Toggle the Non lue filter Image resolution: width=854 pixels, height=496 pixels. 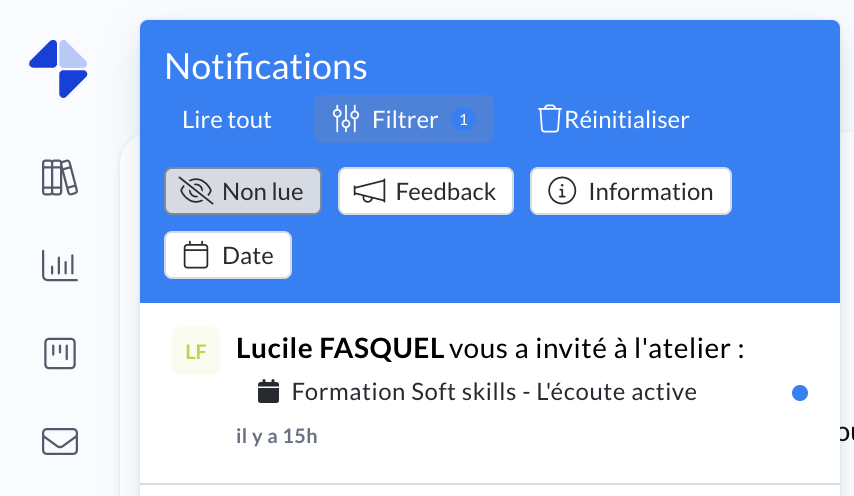[243, 191]
